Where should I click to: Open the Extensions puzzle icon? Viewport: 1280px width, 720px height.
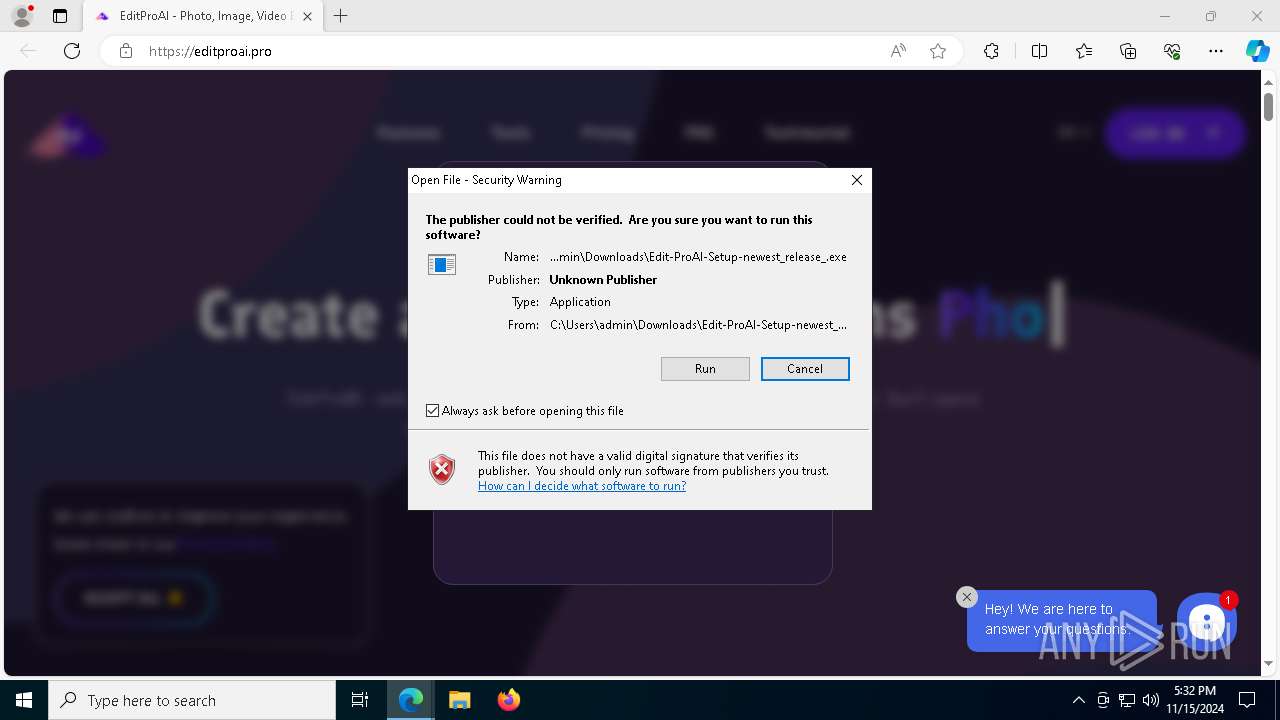[991, 51]
